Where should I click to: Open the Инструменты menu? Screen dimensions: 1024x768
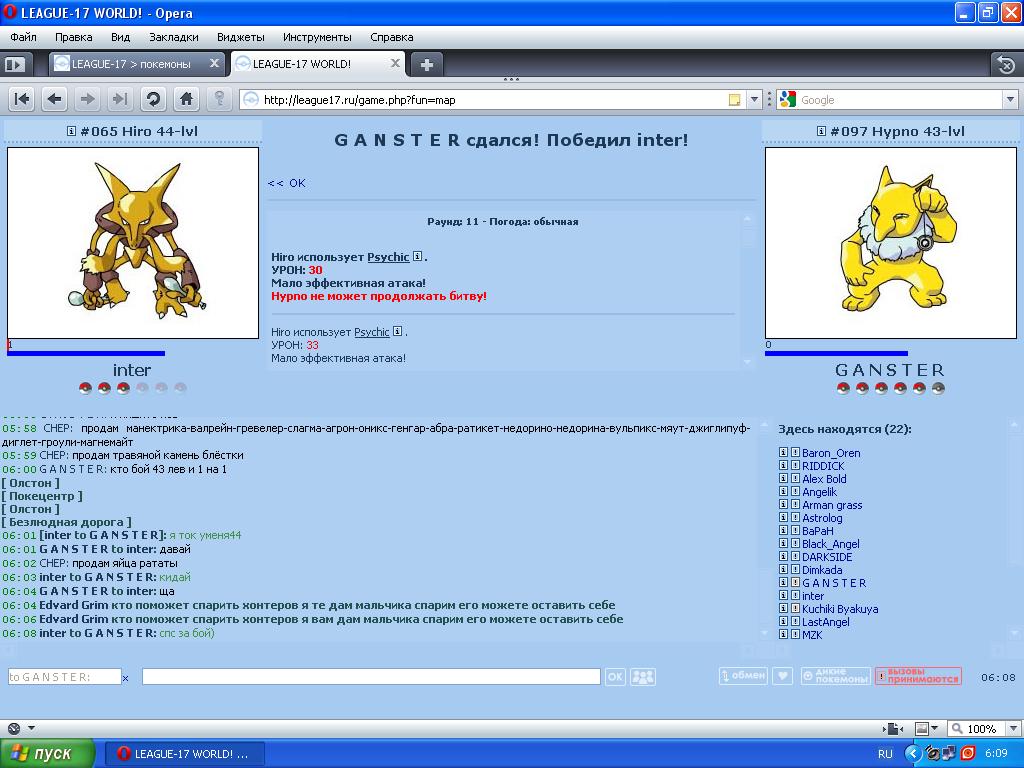pyautogui.click(x=317, y=37)
